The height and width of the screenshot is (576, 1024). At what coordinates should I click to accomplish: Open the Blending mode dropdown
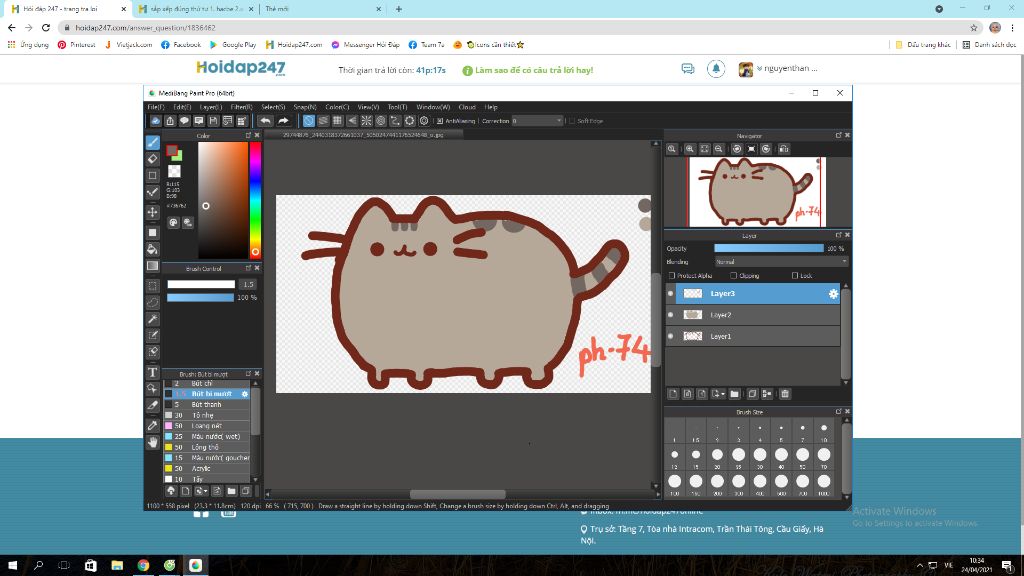pos(781,262)
